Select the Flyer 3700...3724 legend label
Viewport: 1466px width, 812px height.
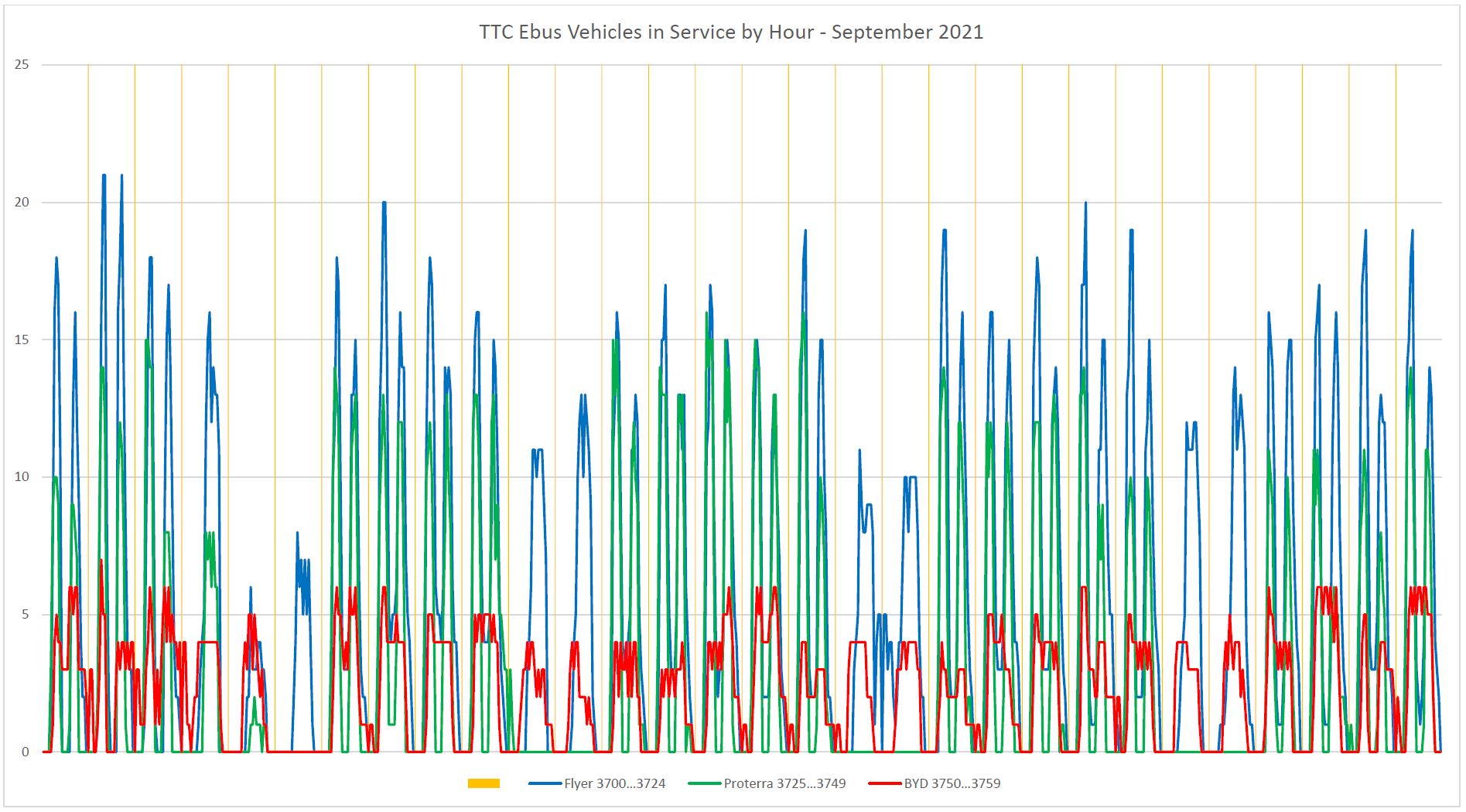click(614, 783)
